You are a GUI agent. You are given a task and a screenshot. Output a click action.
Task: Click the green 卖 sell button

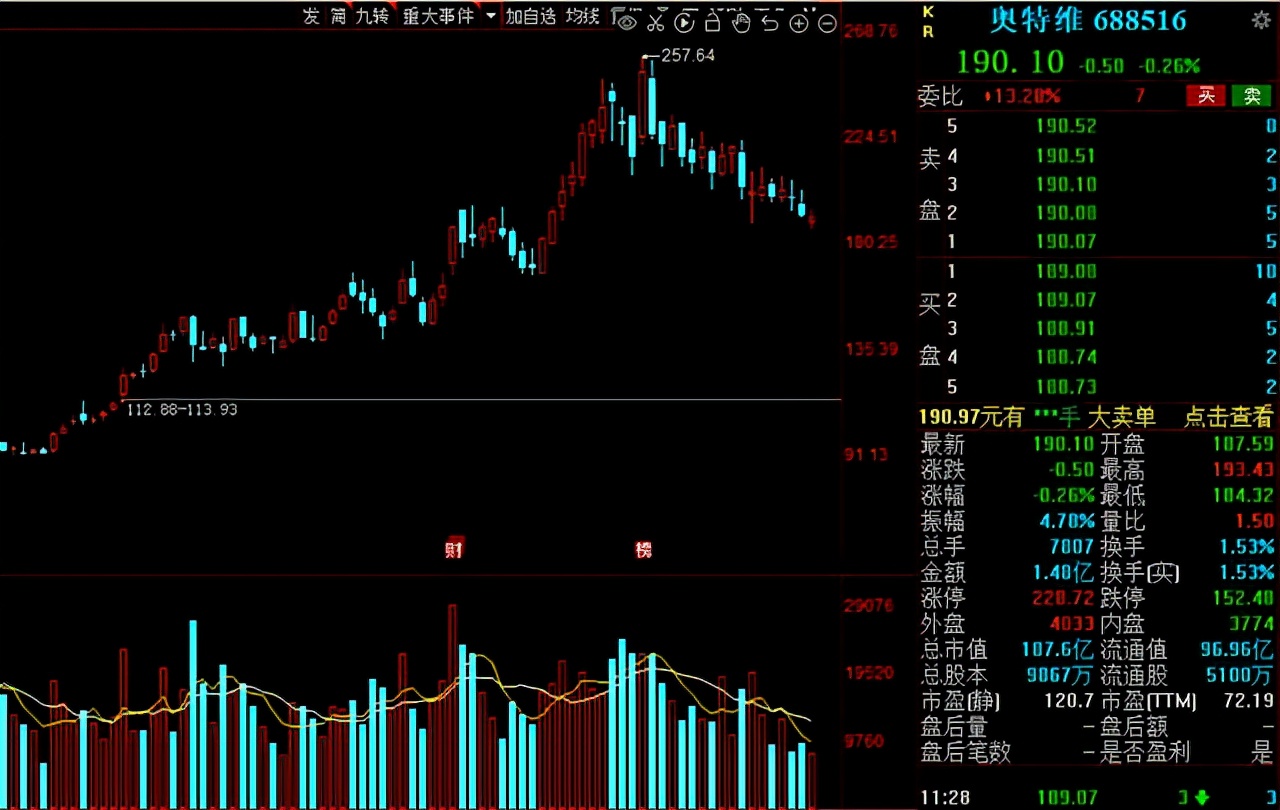(x=1251, y=96)
